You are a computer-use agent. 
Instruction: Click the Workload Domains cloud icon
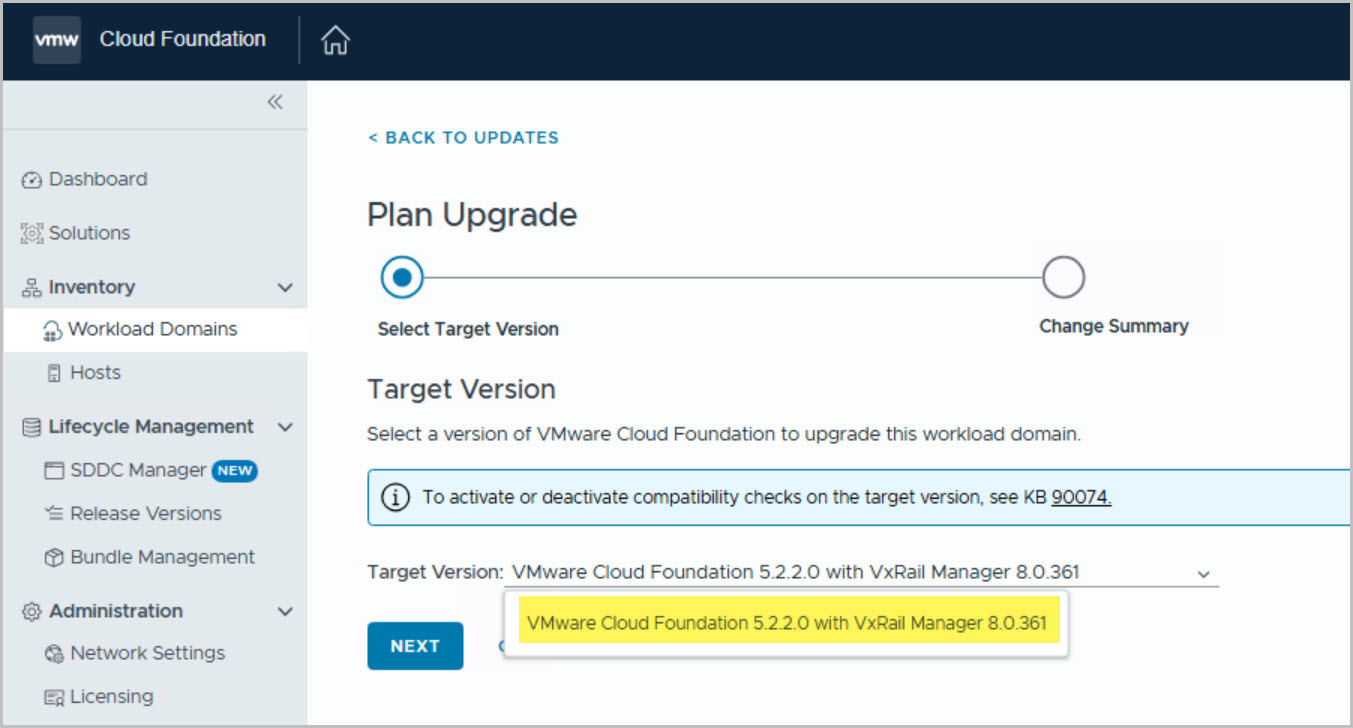point(52,330)
